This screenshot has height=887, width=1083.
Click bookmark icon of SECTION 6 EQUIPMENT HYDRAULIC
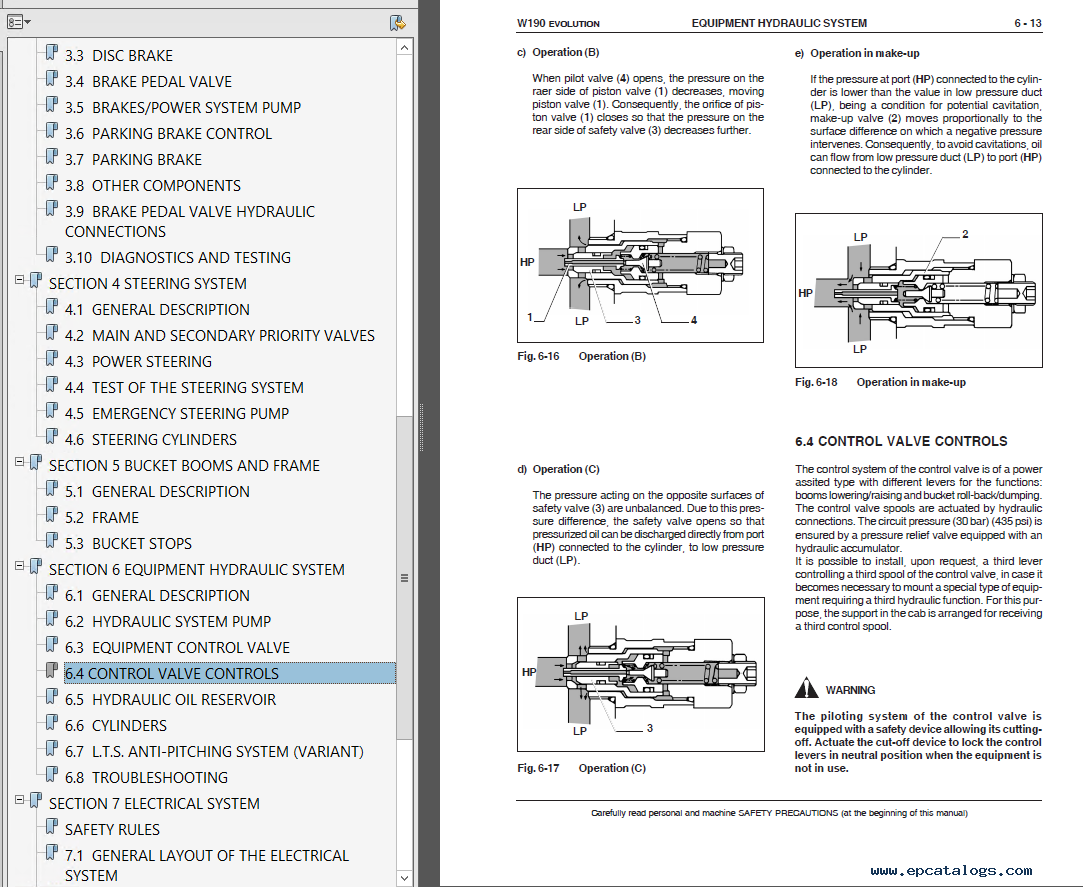pos(36,567)
